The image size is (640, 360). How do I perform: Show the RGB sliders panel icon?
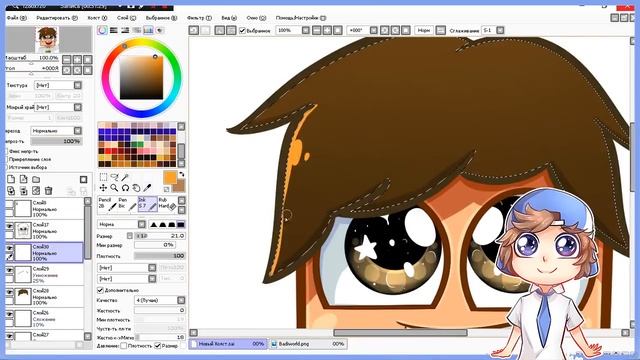click(114, 30)
